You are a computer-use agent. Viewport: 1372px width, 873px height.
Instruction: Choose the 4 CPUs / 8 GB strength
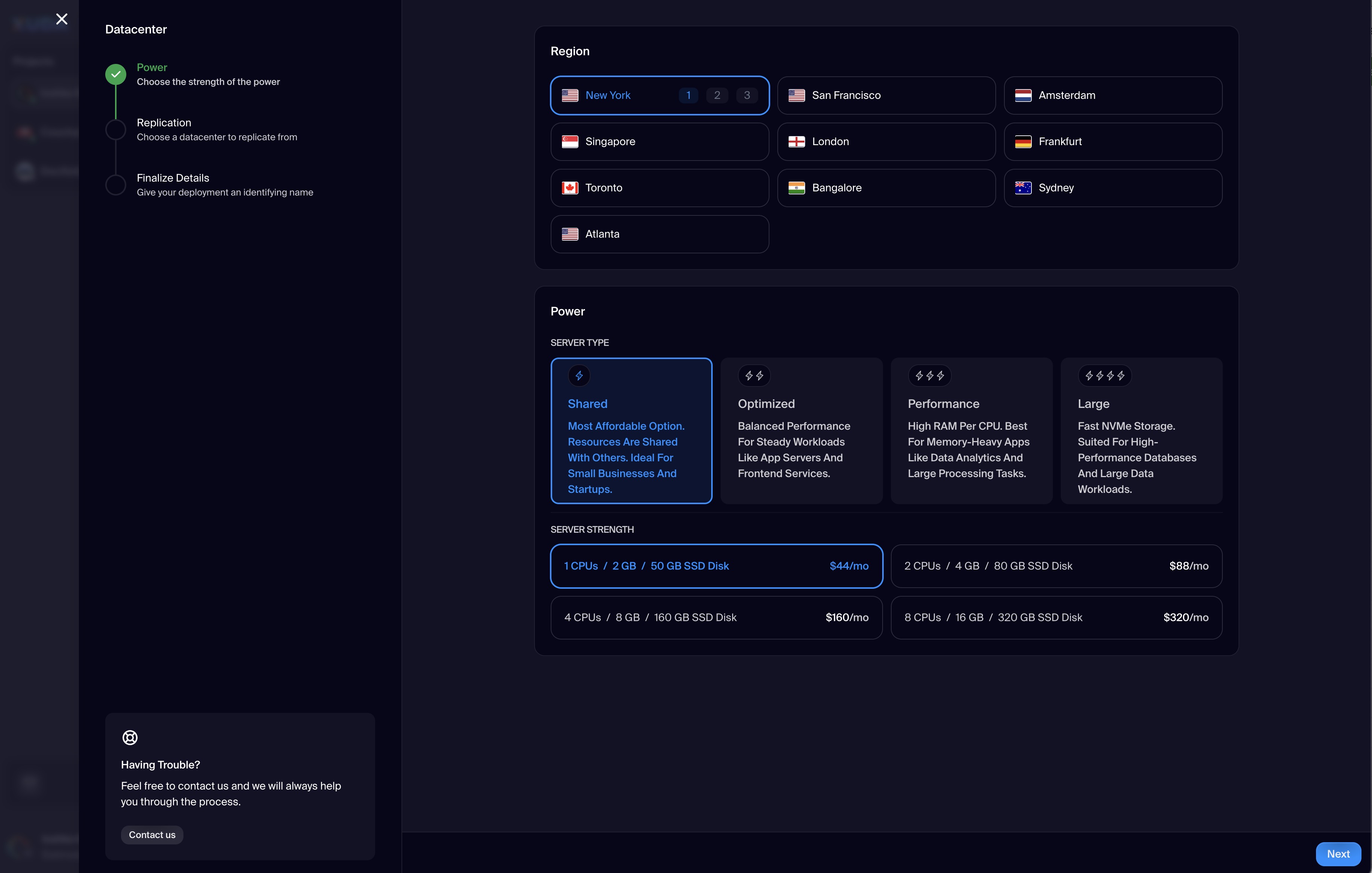(716, 618)
